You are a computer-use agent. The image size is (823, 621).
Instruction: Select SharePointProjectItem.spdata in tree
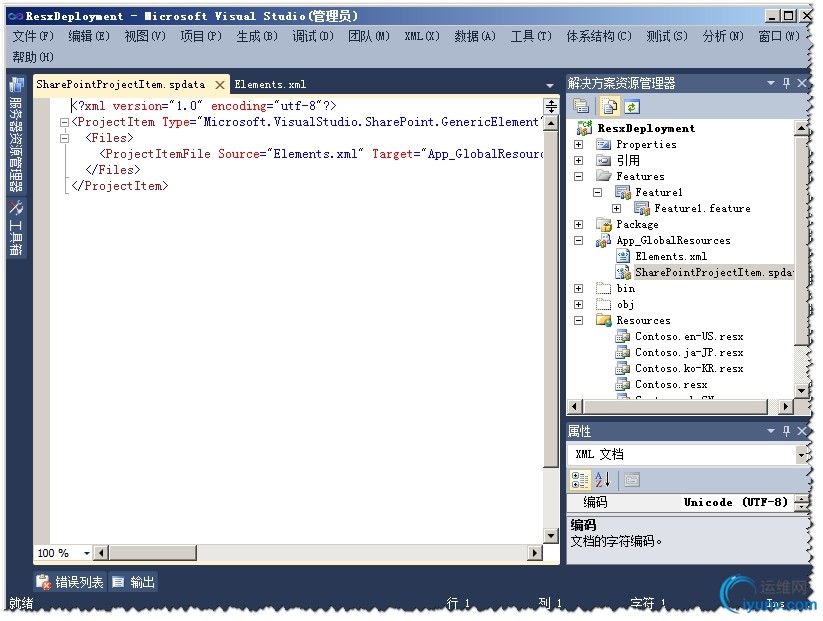tap(714, 272)
